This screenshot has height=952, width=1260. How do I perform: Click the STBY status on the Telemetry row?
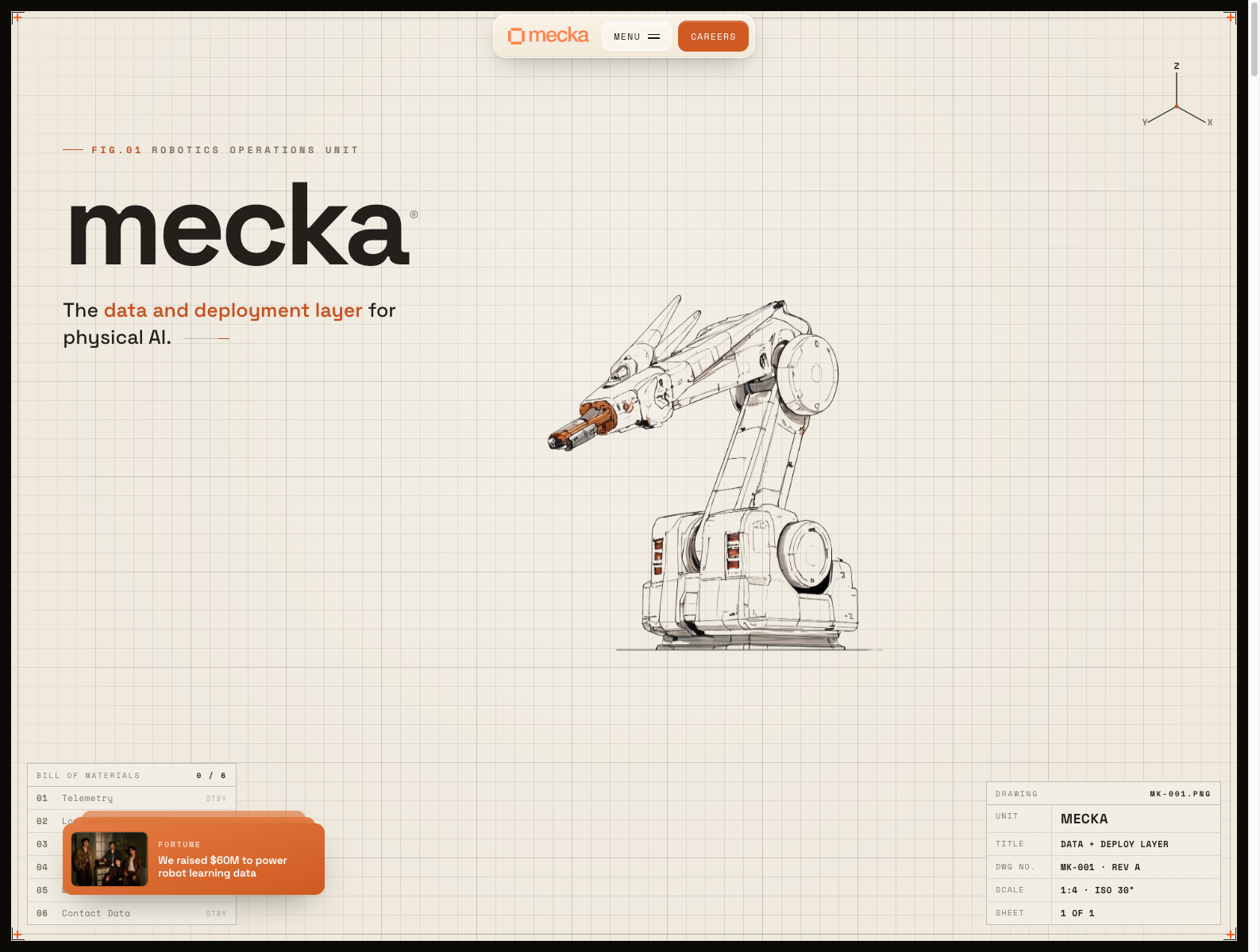(216, 799)
